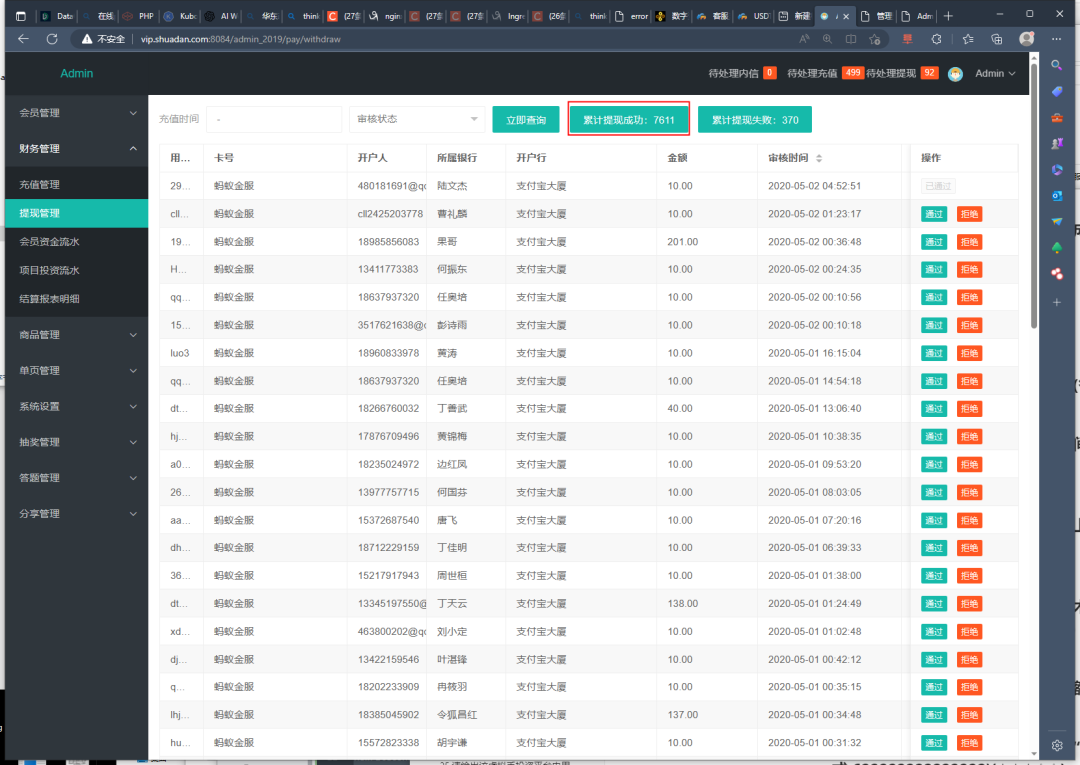Click 累计提现成功: 7611 button

pos(628,120)
